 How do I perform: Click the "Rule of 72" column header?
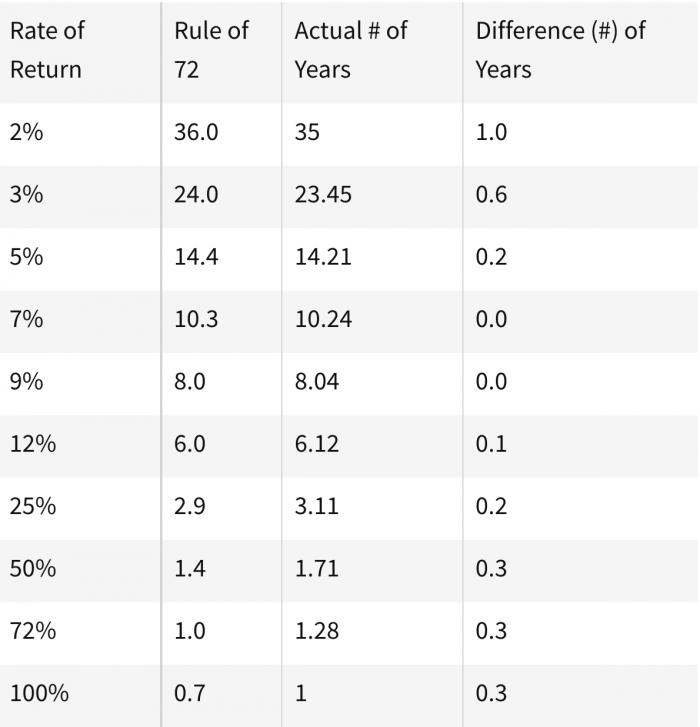pos(211,50)
